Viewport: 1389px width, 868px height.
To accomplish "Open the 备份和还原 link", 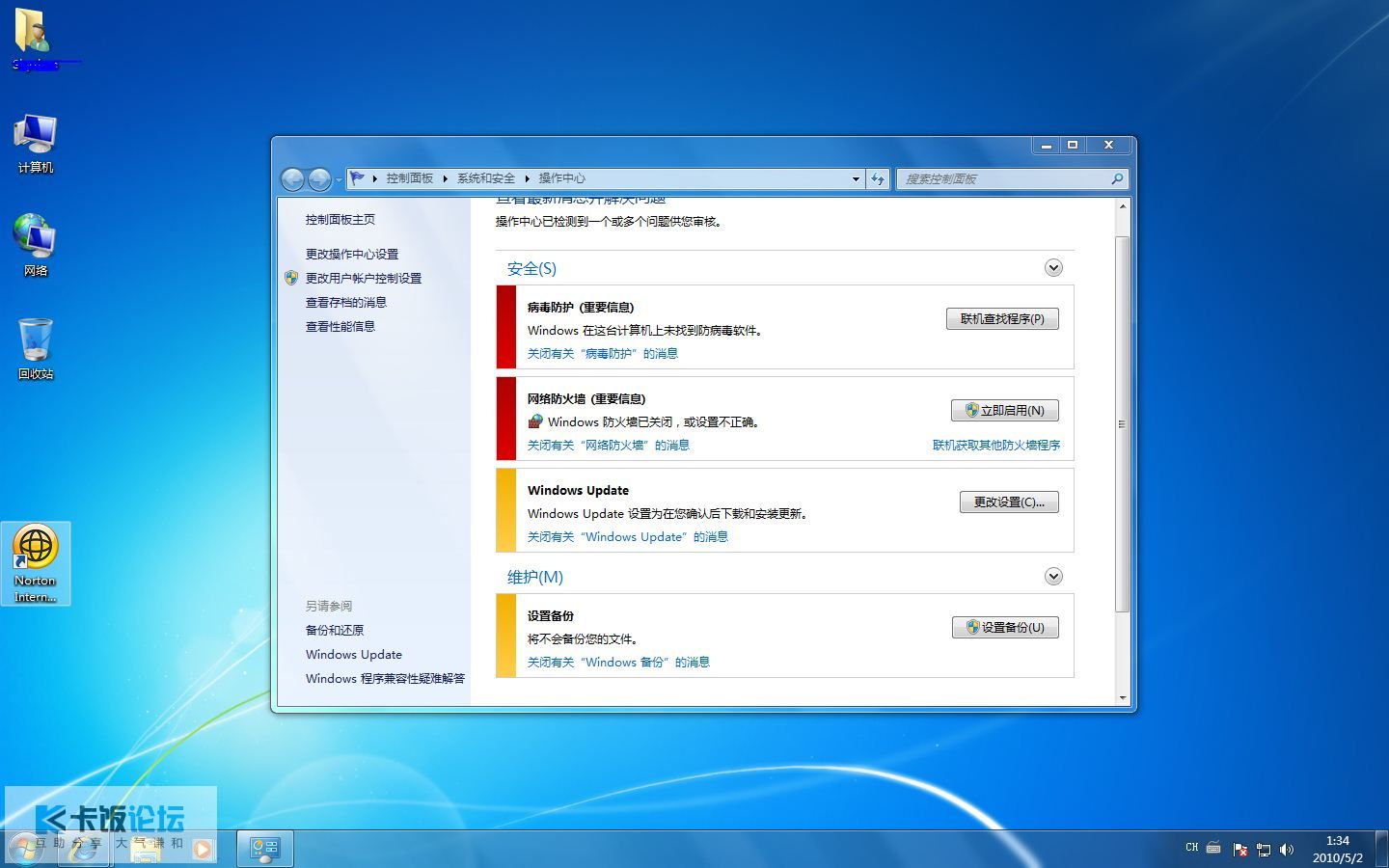I will click(335, 631).
